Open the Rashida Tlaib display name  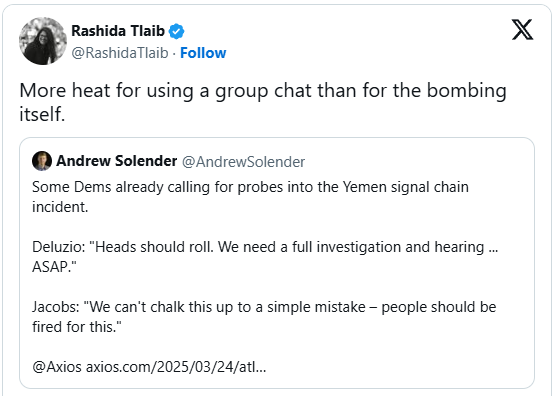(x=118, y=31)
